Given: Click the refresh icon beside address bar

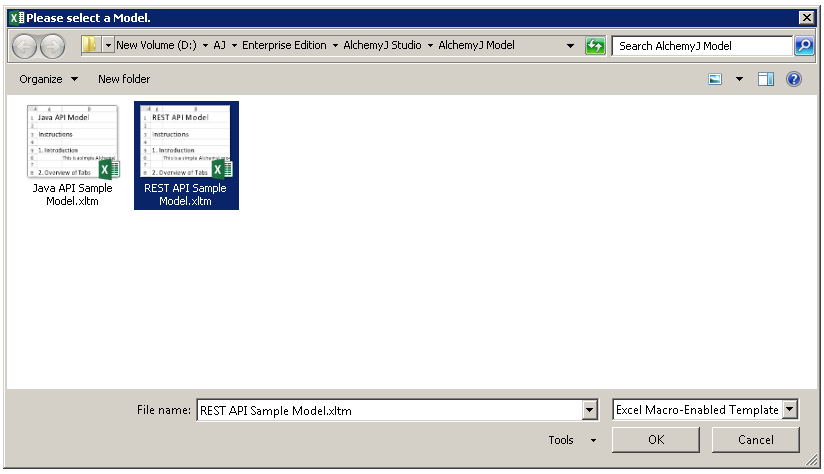Looking at the screenshot, I should 595,46.
